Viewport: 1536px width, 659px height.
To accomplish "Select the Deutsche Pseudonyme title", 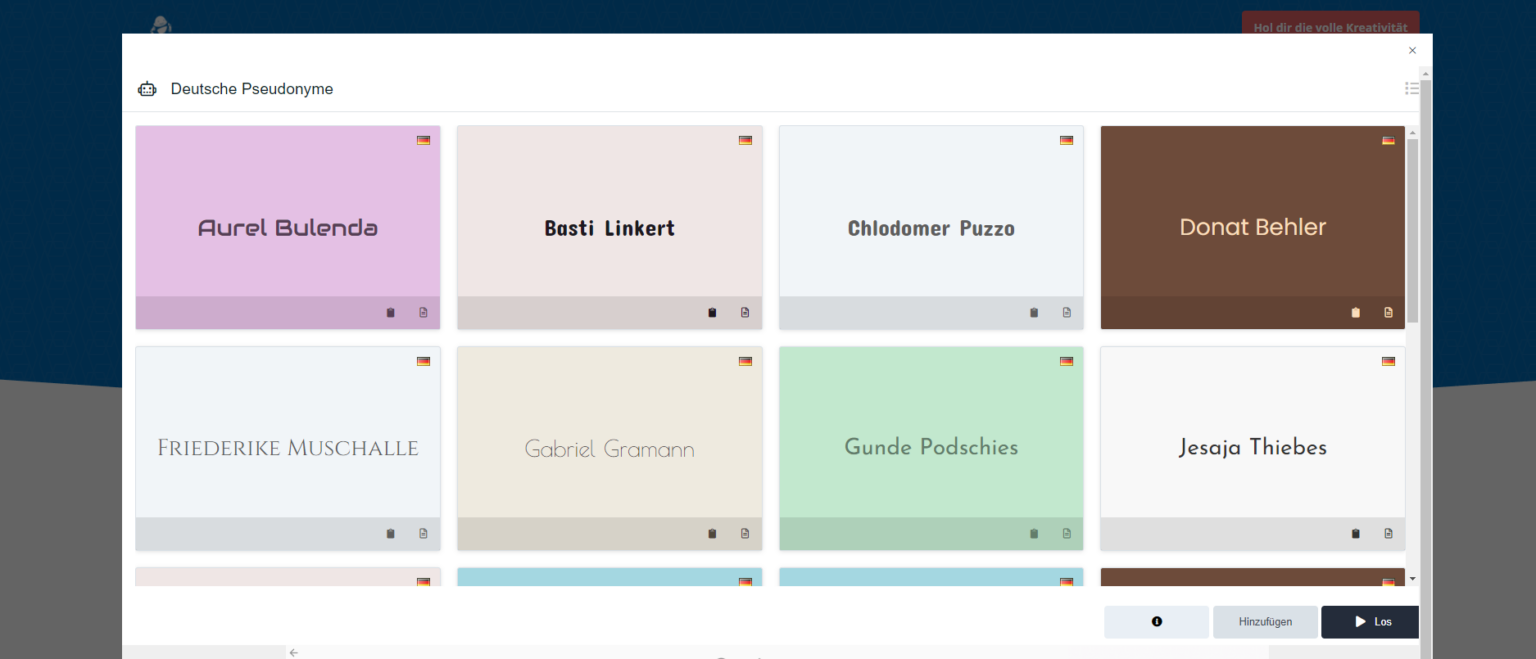I will pyautogui.click(x=252, y=89).
